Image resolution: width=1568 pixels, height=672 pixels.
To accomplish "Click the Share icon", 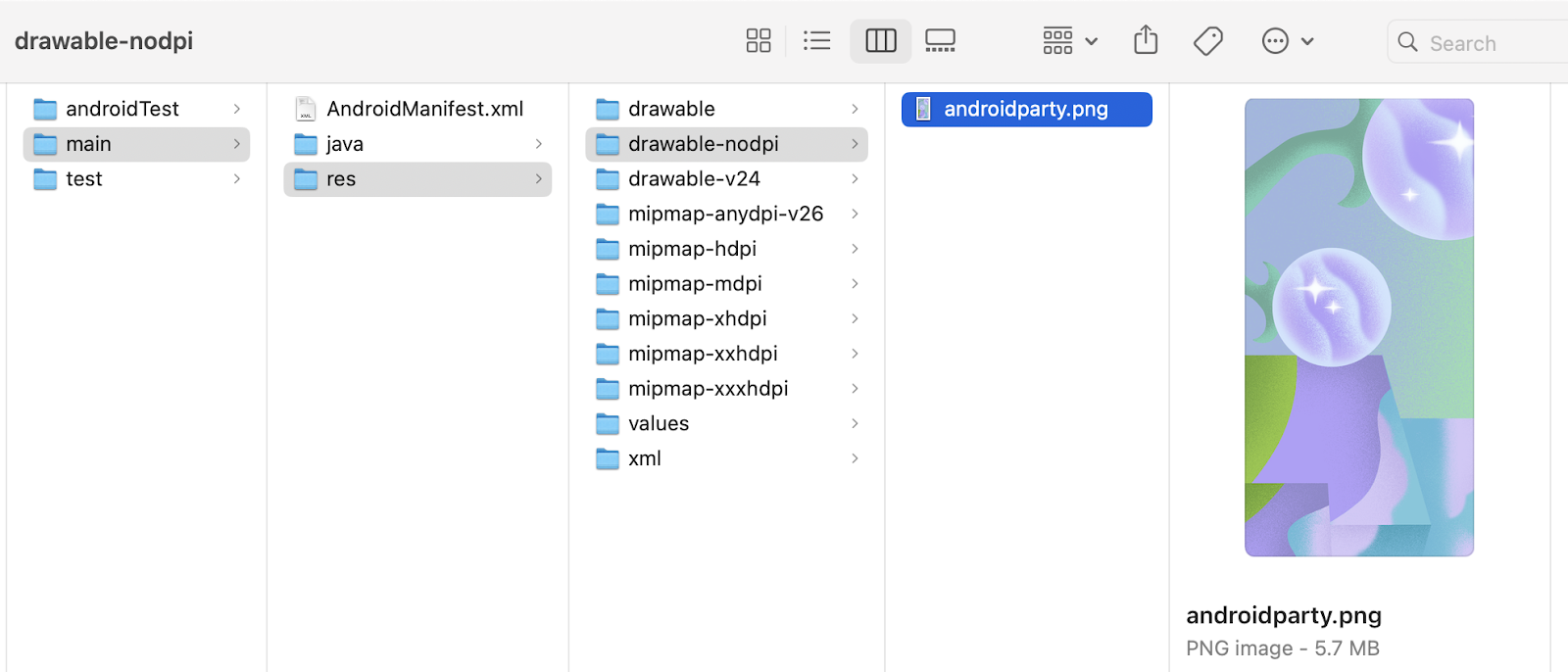I will click(1146, 41).
